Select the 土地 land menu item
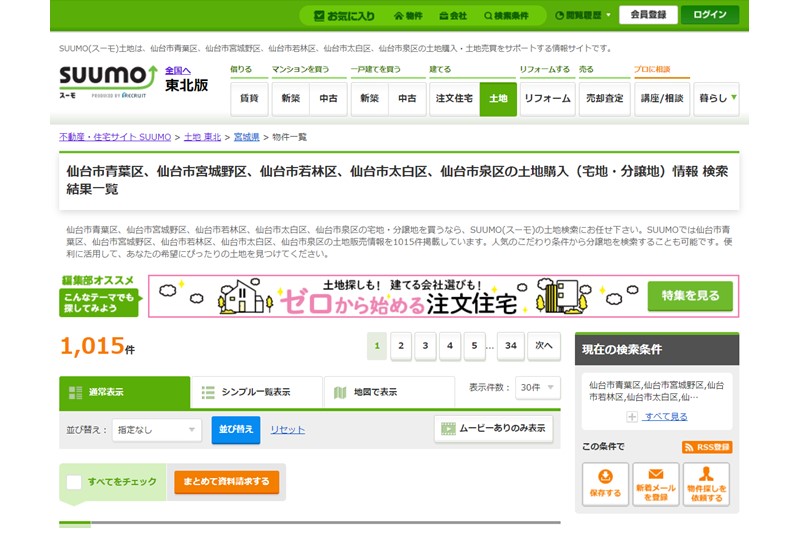 [498, 98]
